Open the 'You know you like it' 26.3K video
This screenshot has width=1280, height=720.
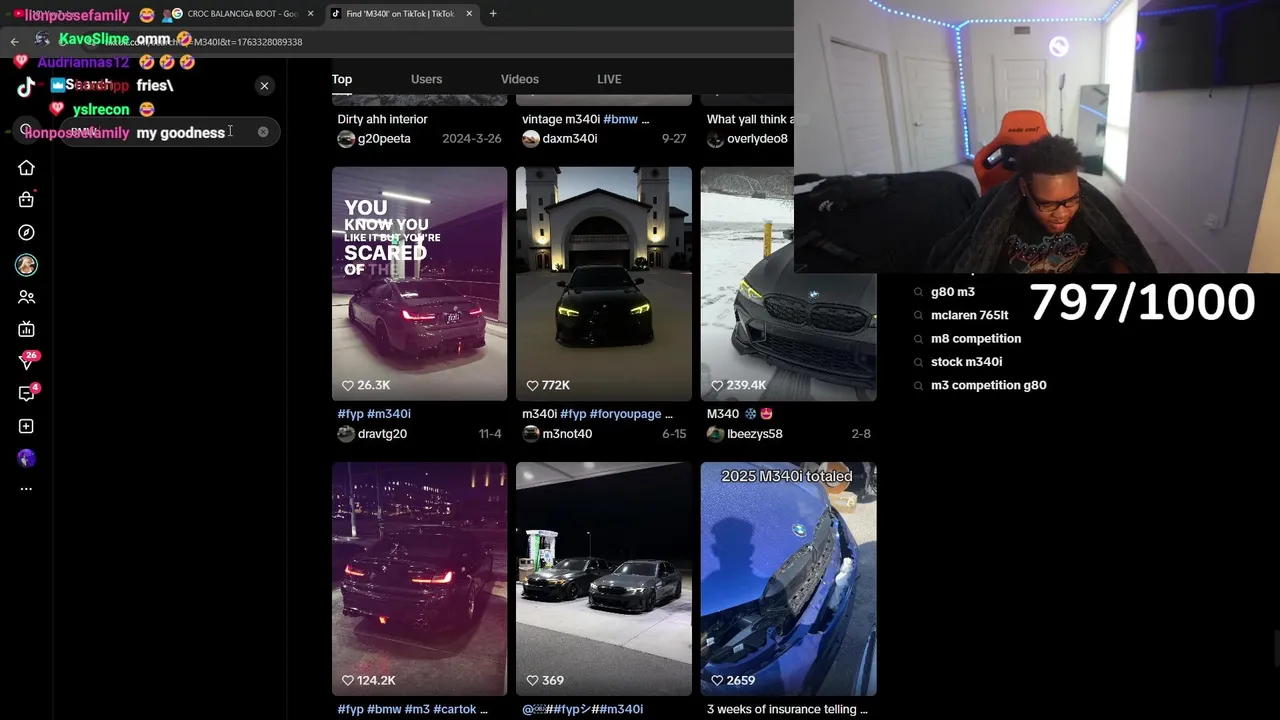tap(419, 284)
